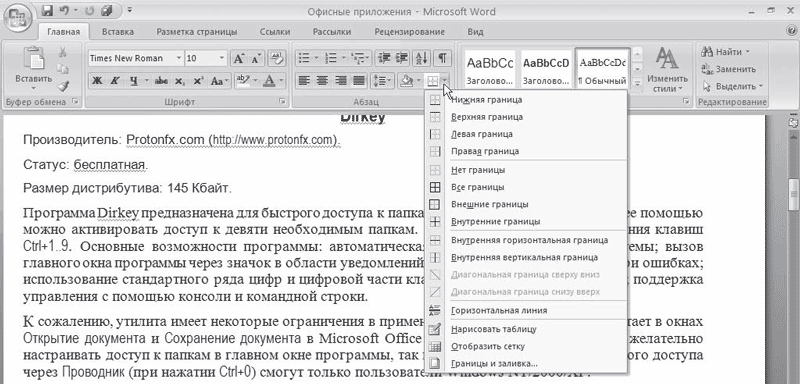
Task: Open the line spacing menu
Action: tap(382, 81)
